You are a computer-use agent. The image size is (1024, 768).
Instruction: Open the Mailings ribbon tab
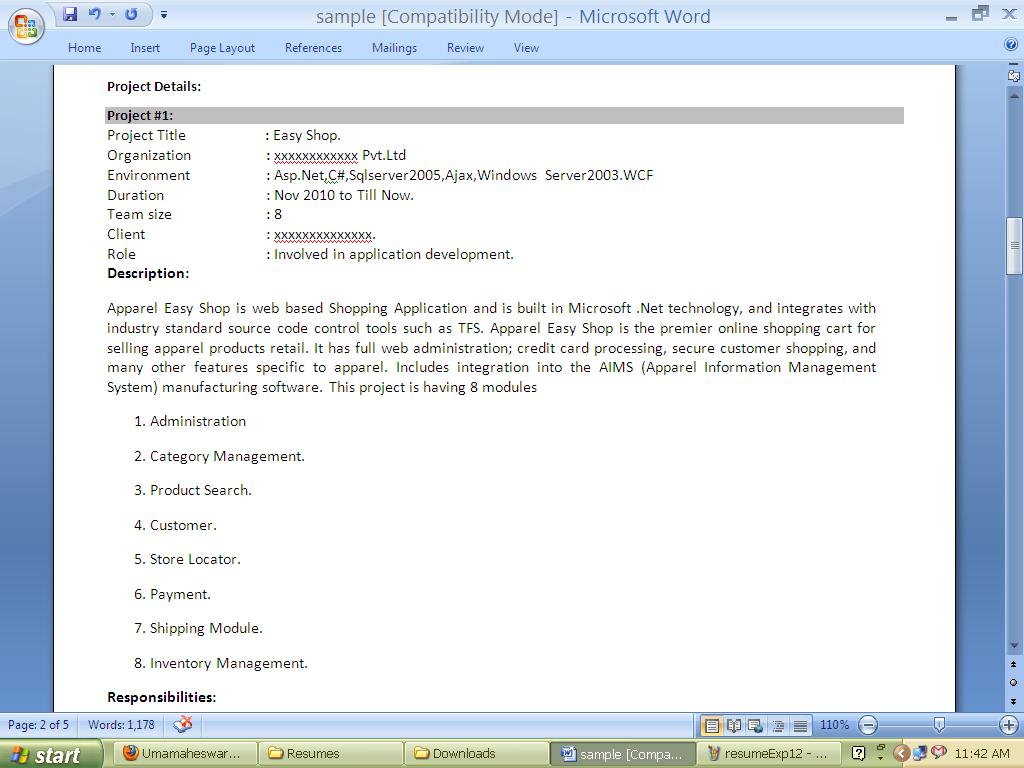pyautogui.click(x=394, y=48)
